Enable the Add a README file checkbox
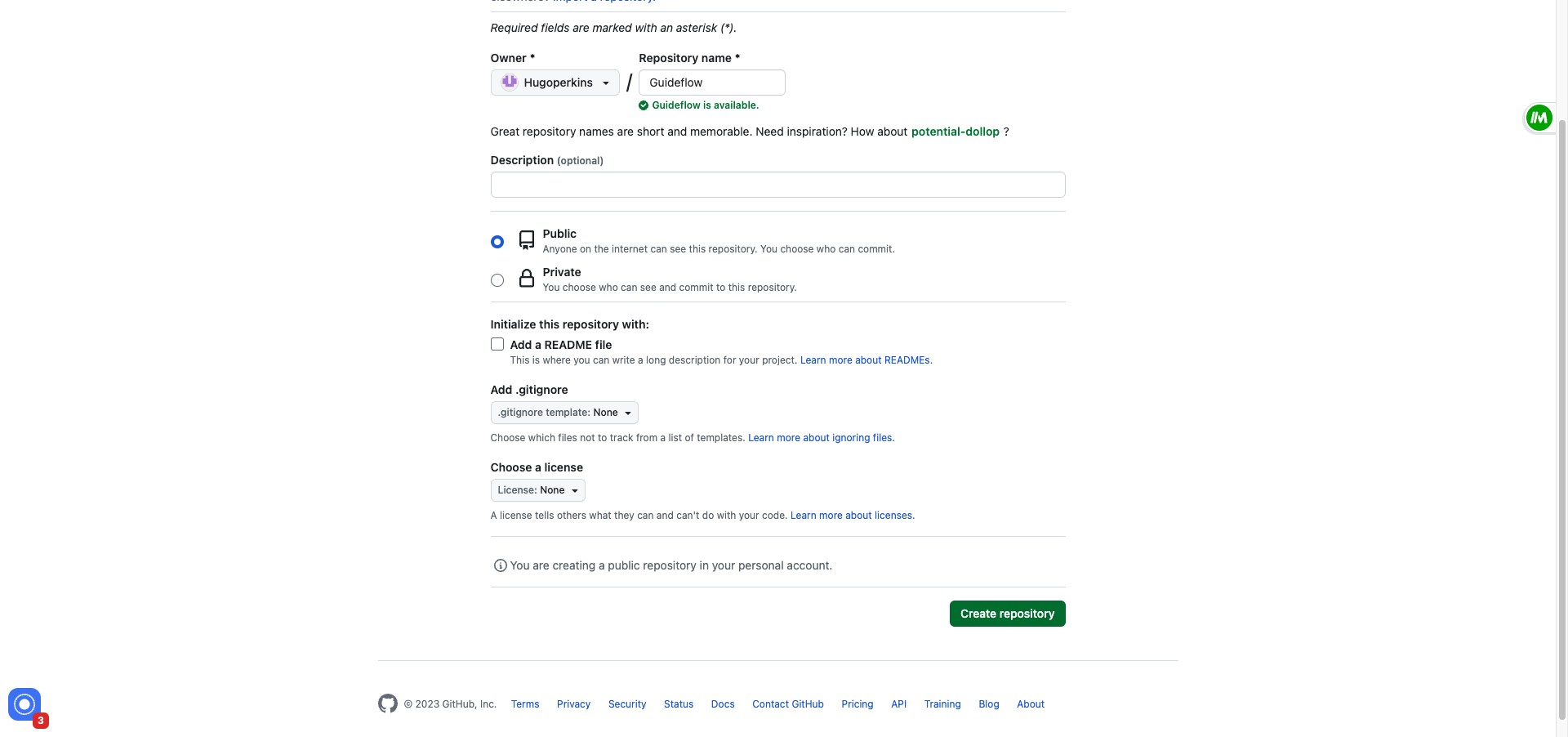The image size is (1568, 737). tap(497, 344)
